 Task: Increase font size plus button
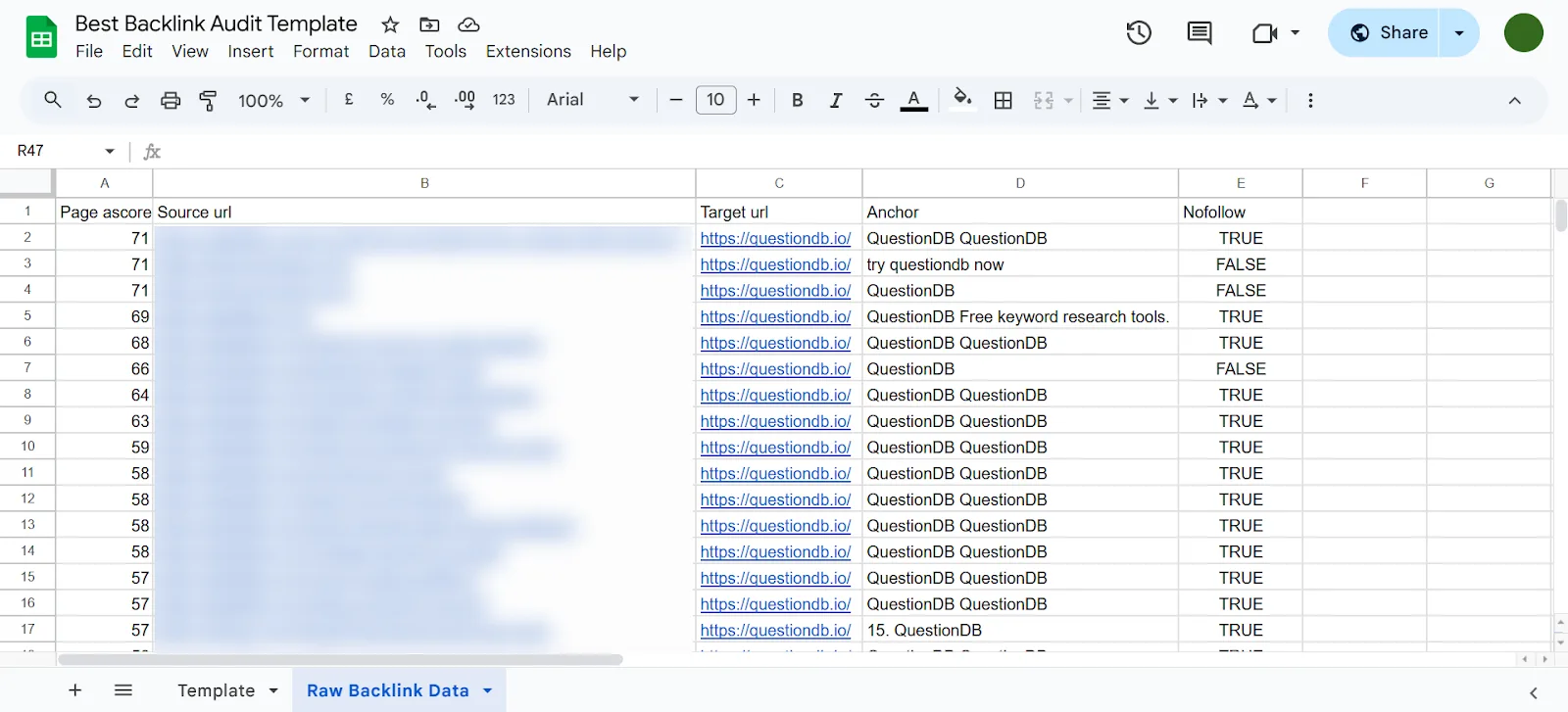754,100
